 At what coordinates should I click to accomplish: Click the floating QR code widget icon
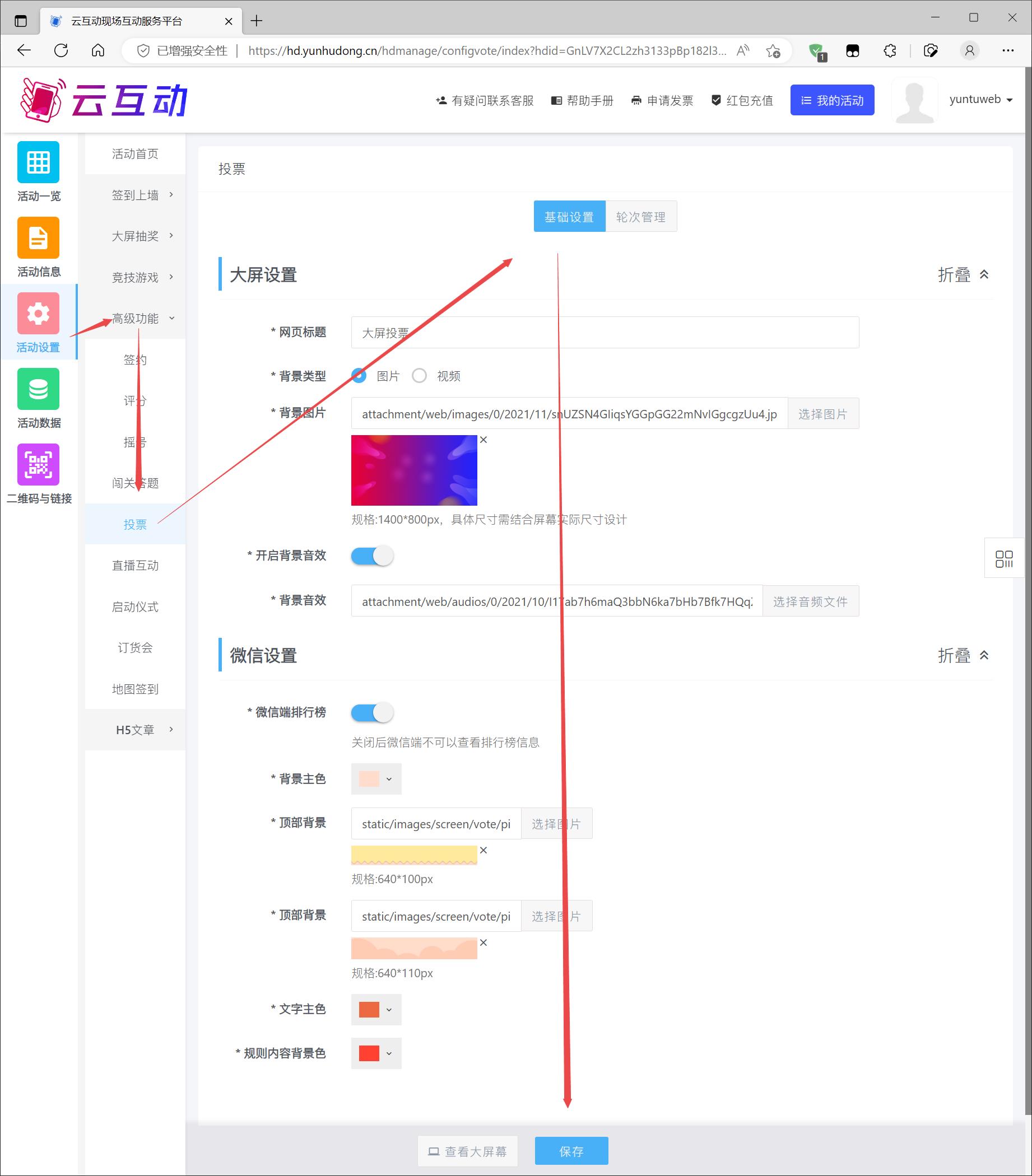pos(1004,559)
